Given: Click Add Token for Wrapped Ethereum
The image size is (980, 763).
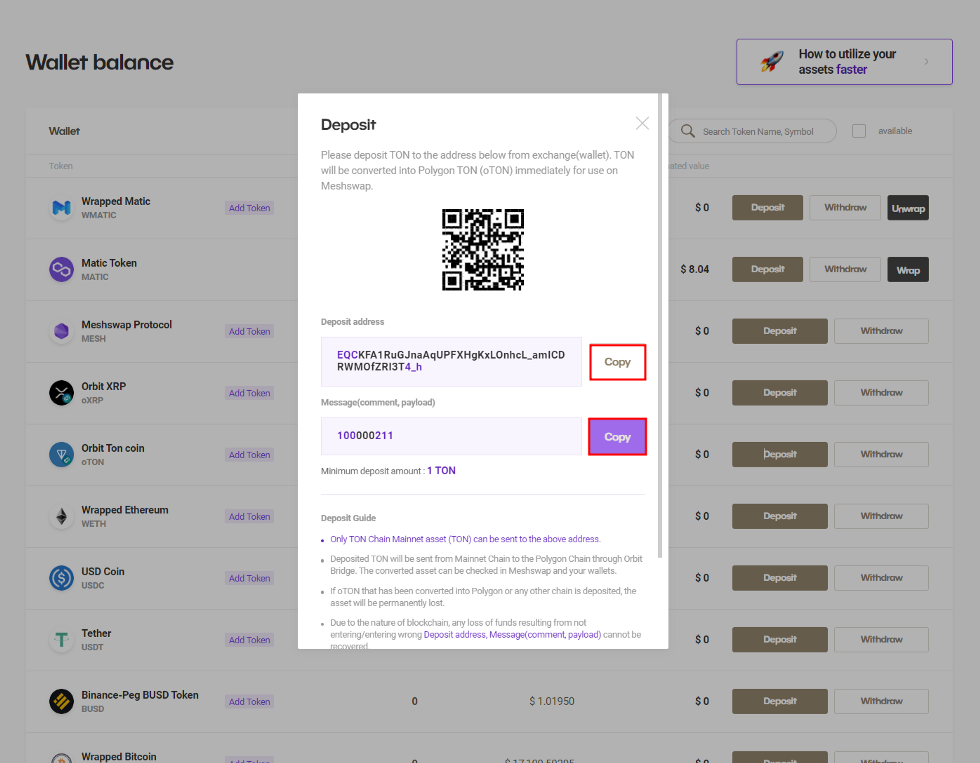Looking at the screenshot, I should (x=249, y=517).
